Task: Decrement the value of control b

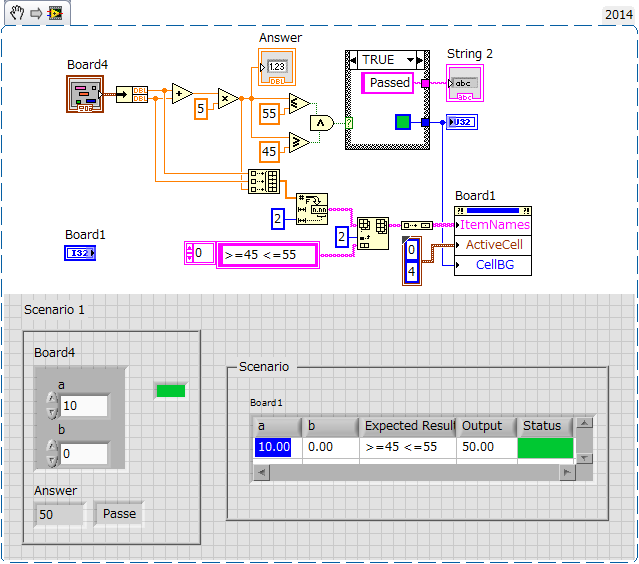Action: 52,460
